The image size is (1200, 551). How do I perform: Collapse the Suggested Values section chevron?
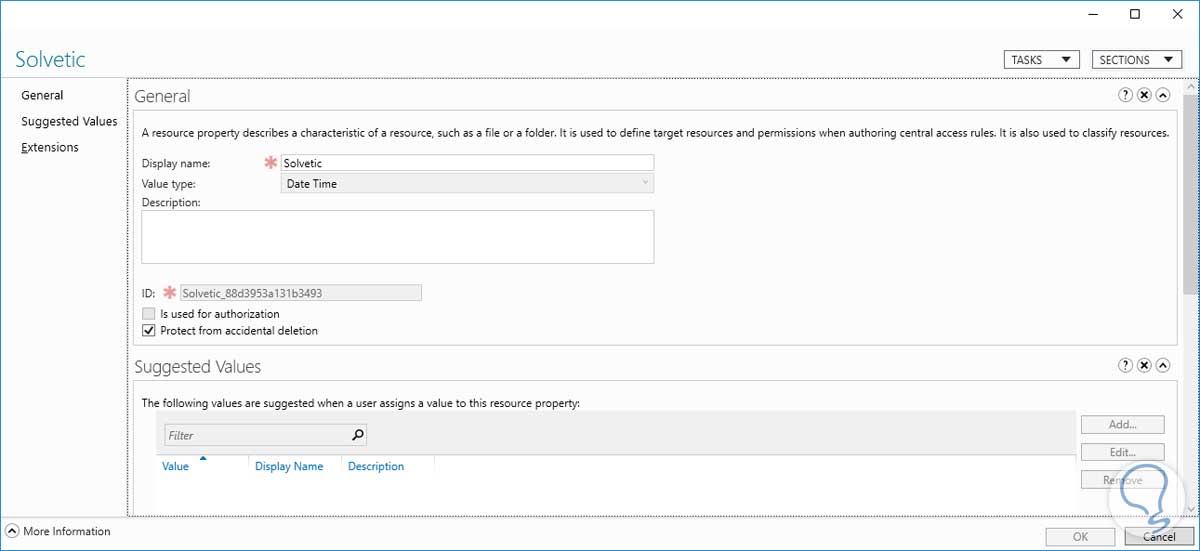(x=1163, y=366)
